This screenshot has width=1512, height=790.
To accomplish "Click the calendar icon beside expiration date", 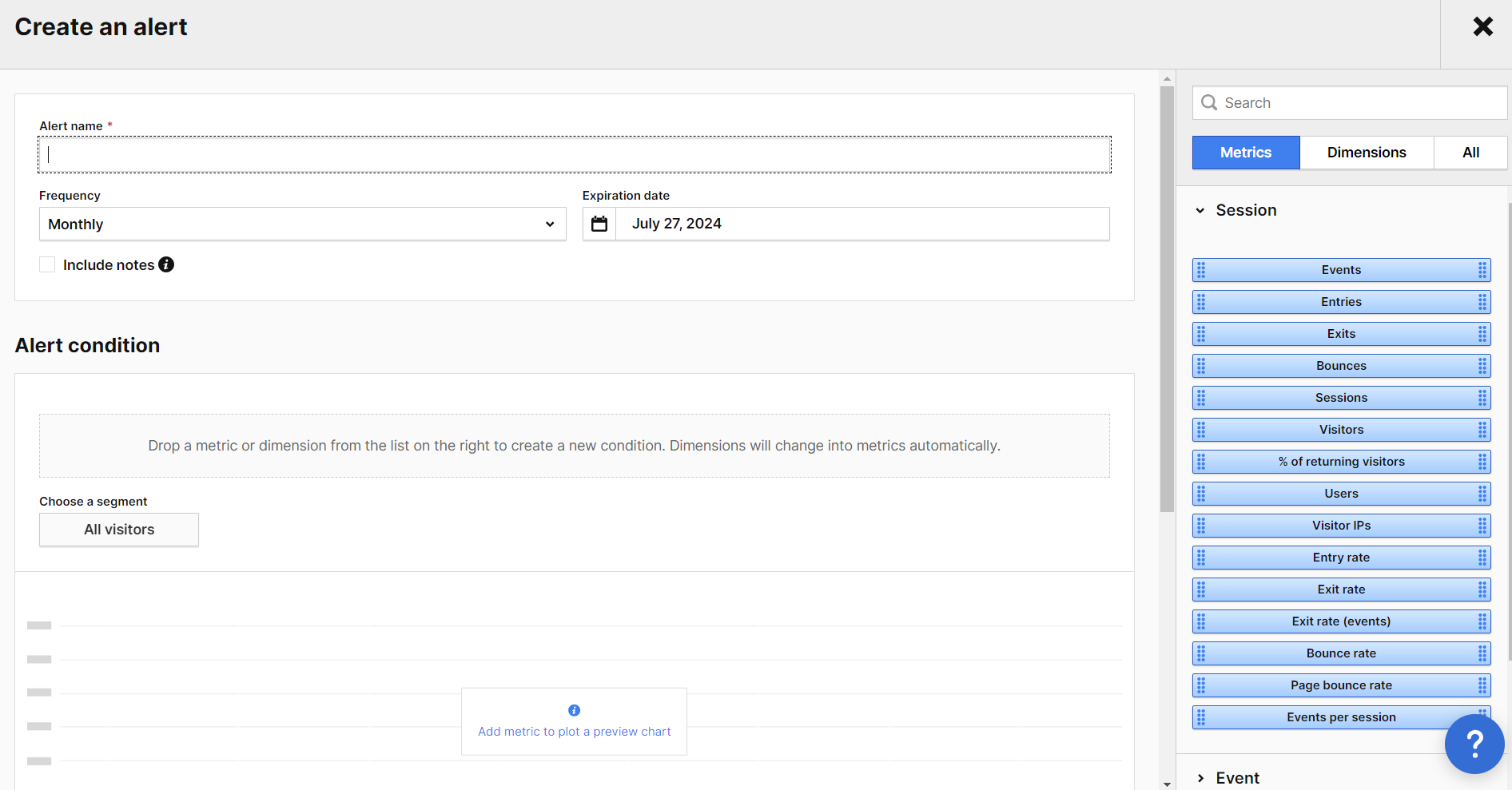I will [599, 224].
